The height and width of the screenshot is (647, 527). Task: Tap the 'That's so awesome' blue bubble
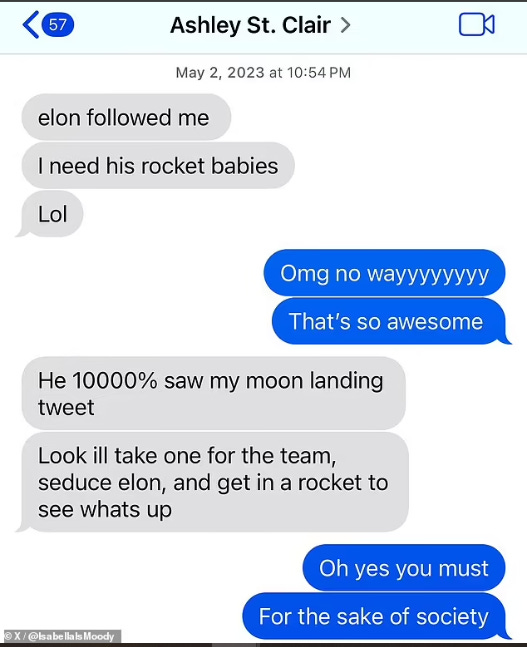(x=389, y=321)
